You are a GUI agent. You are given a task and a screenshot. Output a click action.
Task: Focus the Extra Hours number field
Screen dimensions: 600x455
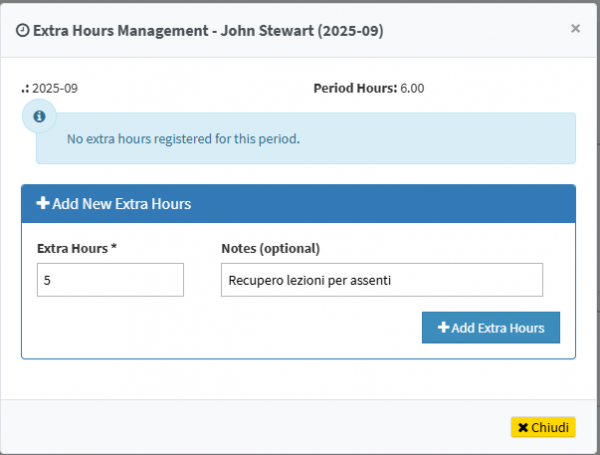110,280
